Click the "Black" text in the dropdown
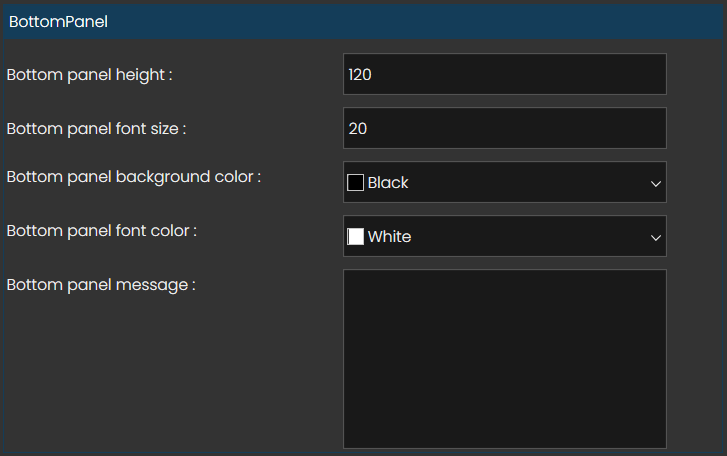This screenshot has height=456, width=727. 388,183
